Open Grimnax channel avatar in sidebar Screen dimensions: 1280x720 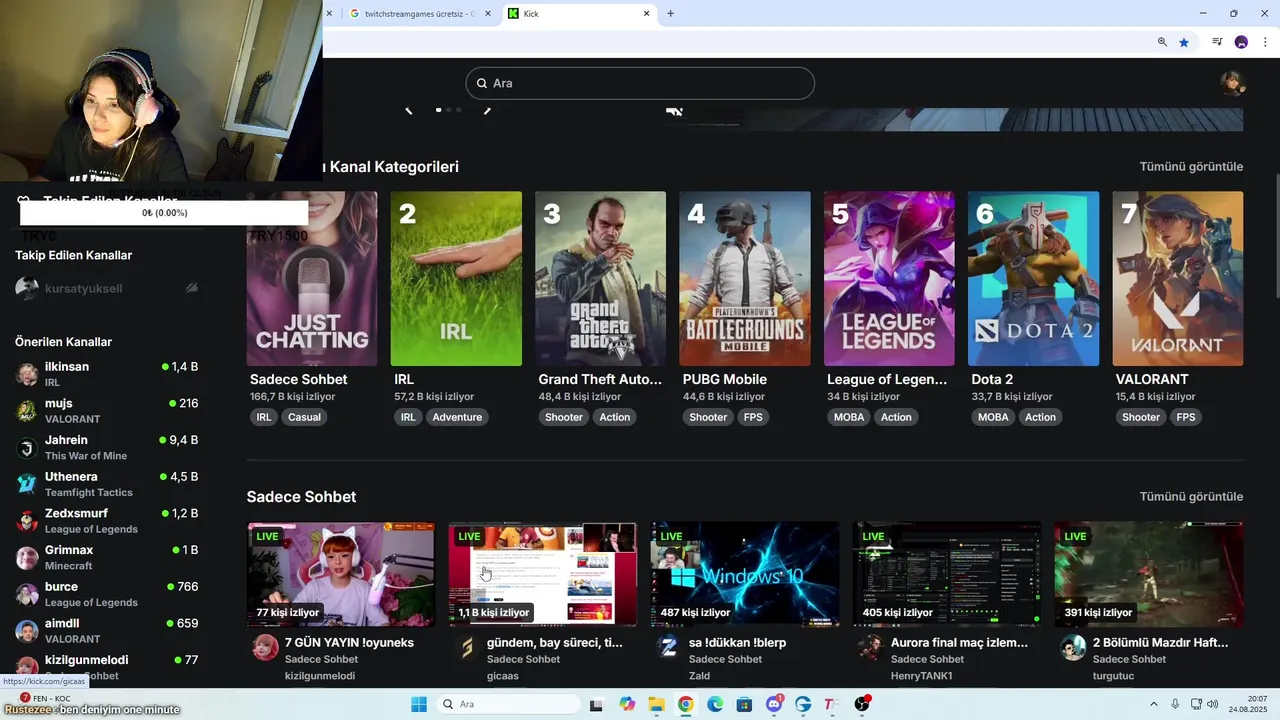[x=27, y=557]
